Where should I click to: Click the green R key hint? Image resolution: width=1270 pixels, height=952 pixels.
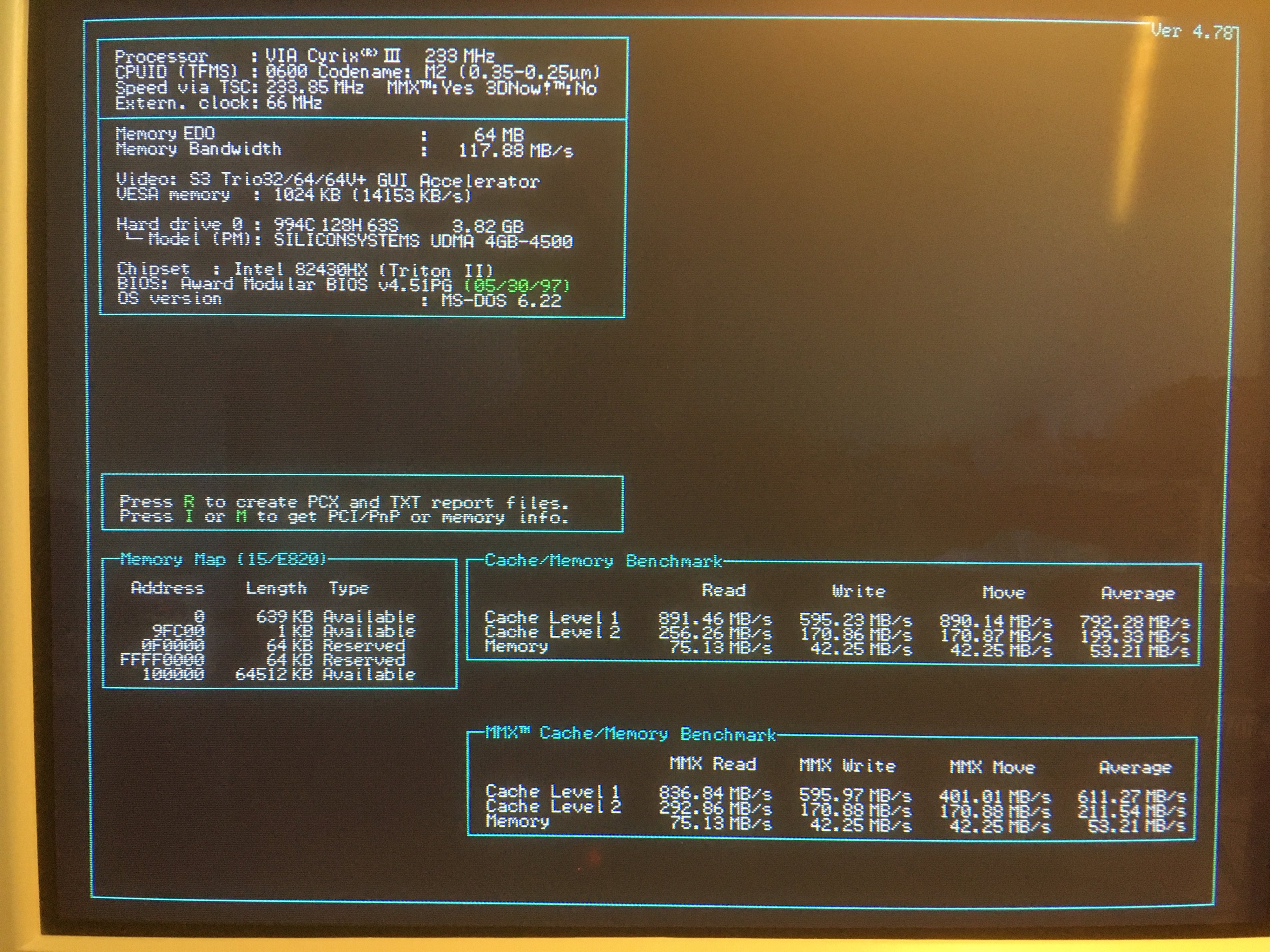(x=189, y=501)
